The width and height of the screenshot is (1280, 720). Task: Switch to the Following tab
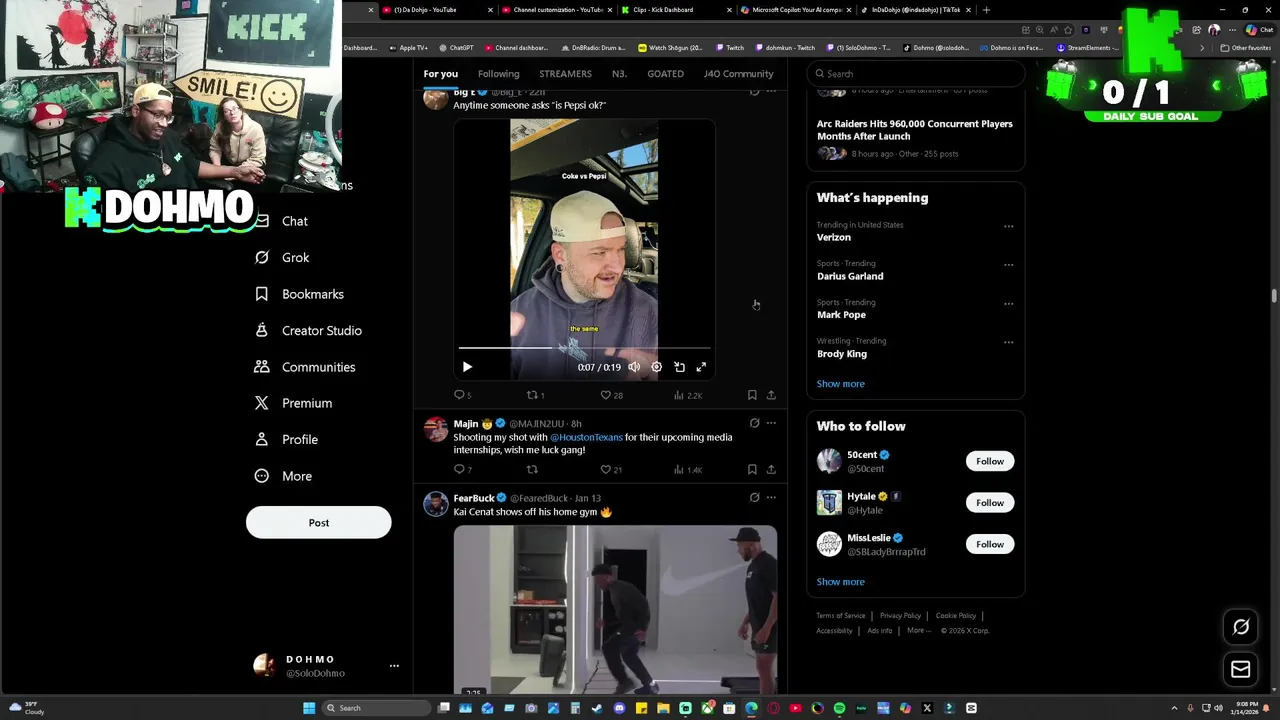coord(498,73)
